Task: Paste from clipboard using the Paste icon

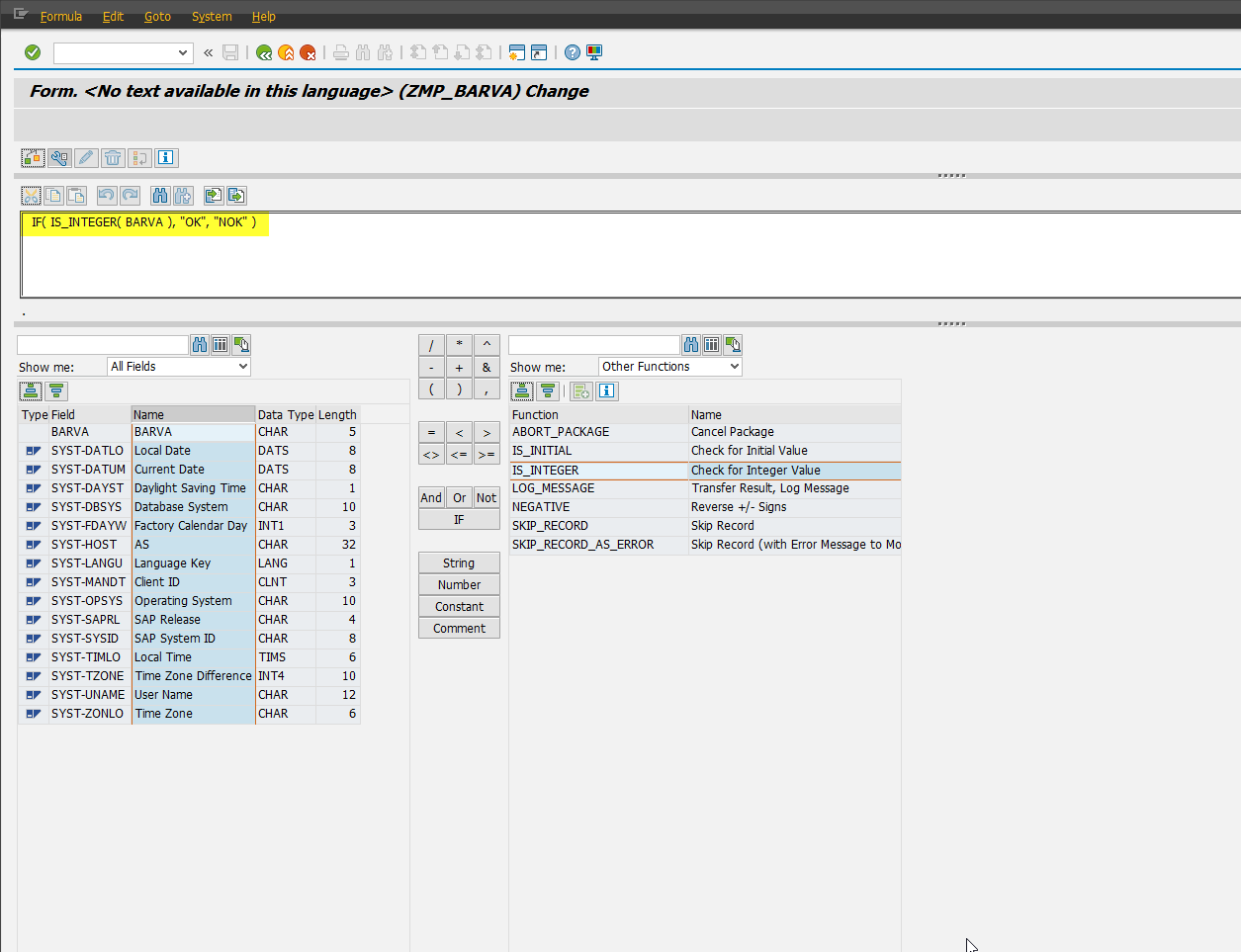Action: click(x=76, y=195)
